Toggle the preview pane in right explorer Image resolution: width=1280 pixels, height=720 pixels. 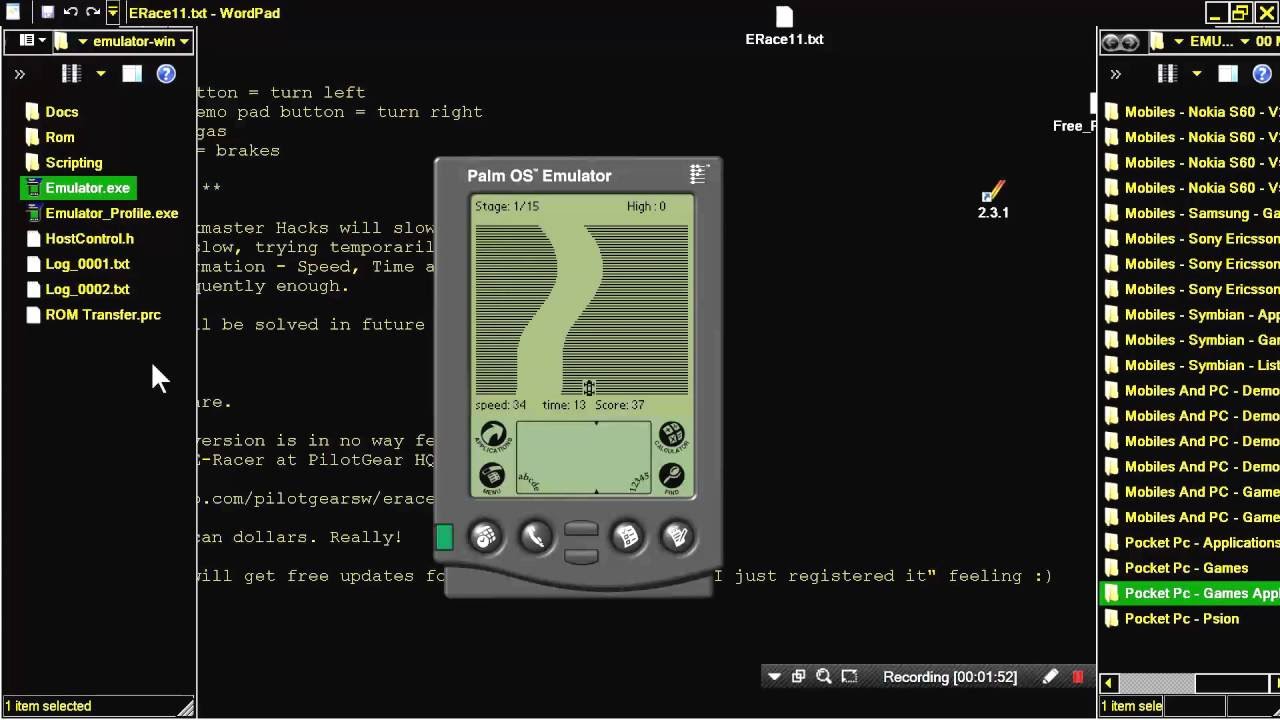tap(1228, 74)
